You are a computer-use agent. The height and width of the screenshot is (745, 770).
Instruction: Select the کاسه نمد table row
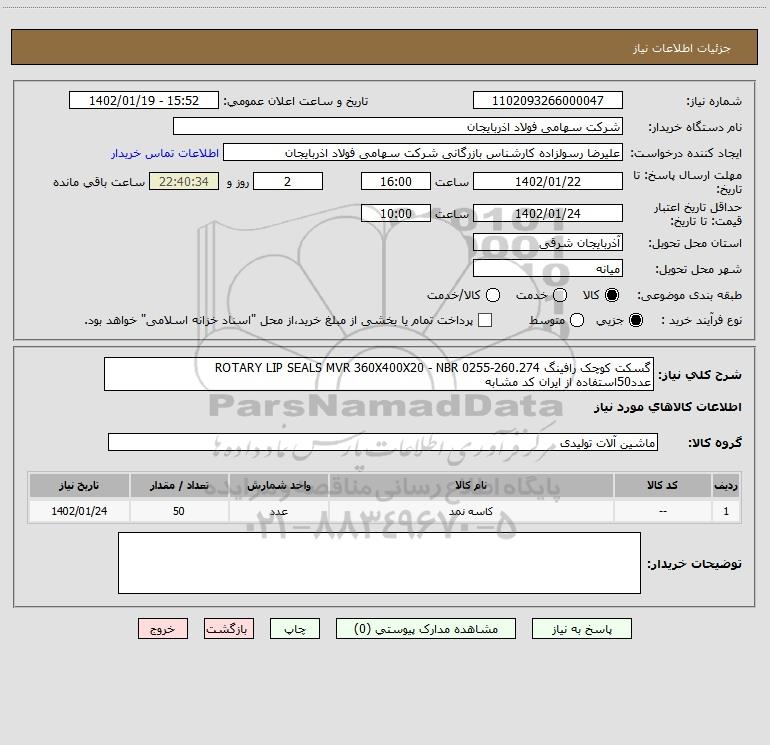click(x=385, y=511)
